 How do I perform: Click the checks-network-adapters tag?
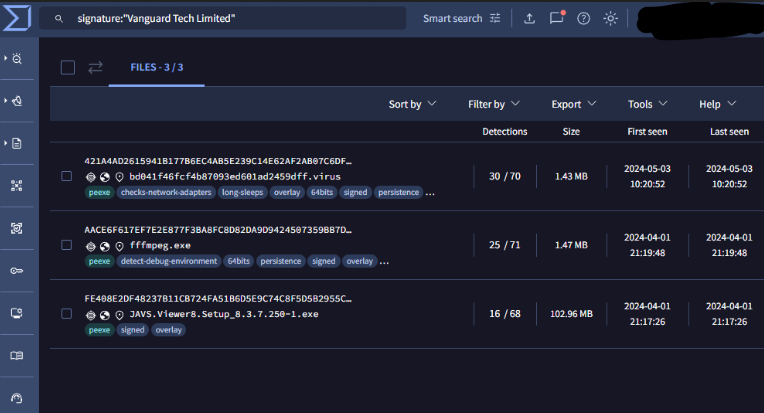pos(166,192)
